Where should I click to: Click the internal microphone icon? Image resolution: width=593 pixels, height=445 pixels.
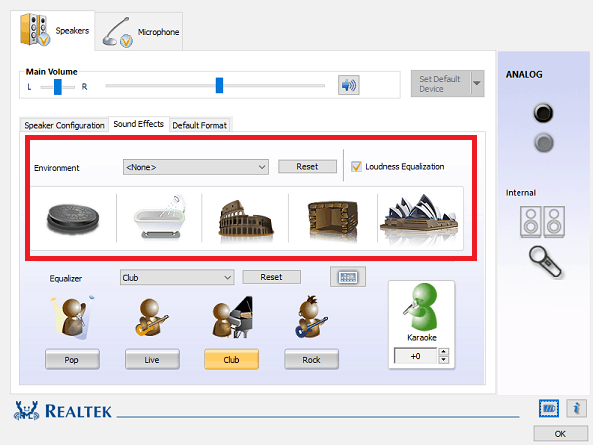(x=545, y=262)
